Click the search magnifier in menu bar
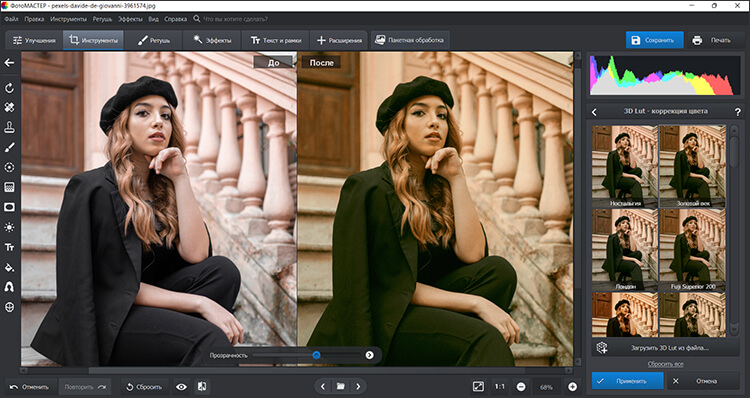Image resolution: width=750 pixels, height=398 pixels. click(197, 19)
